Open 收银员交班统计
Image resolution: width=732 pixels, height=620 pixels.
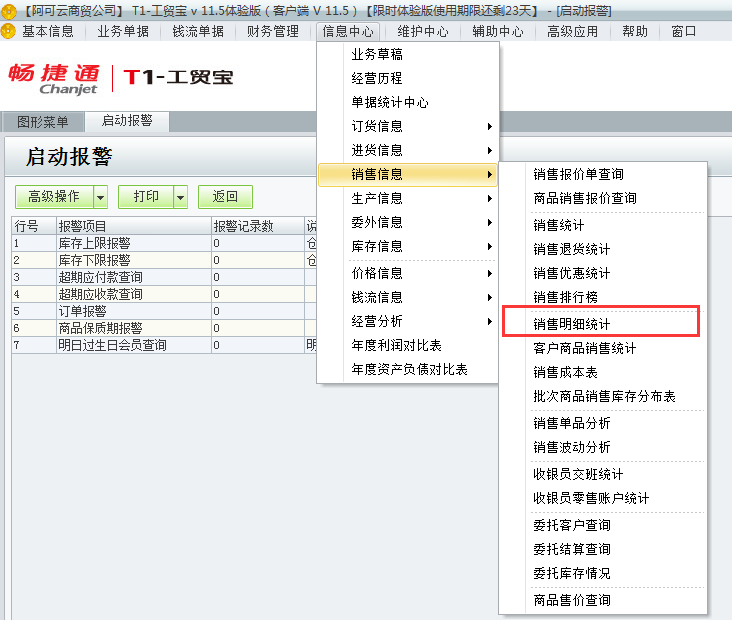[x=603, y=474]
